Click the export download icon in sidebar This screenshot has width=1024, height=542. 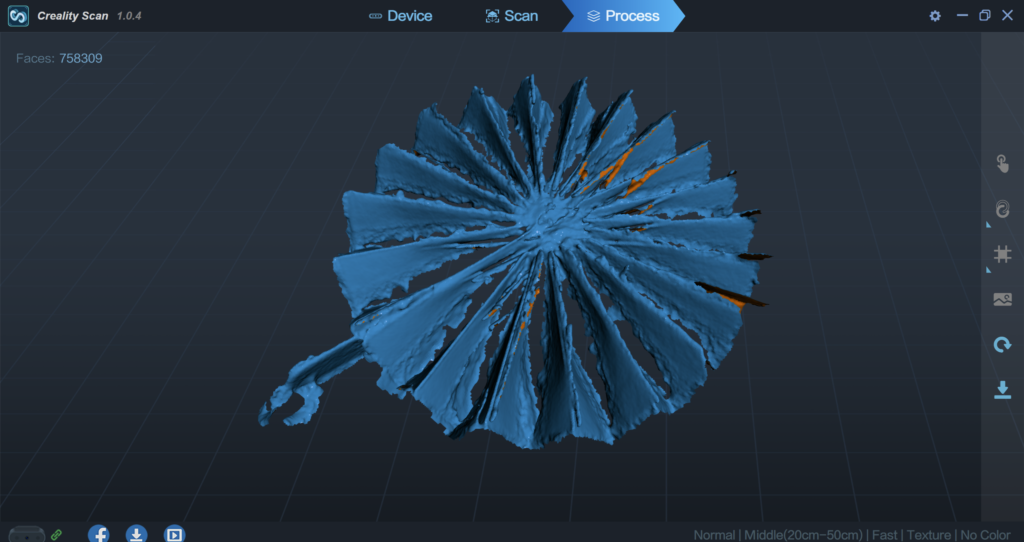1002,390
